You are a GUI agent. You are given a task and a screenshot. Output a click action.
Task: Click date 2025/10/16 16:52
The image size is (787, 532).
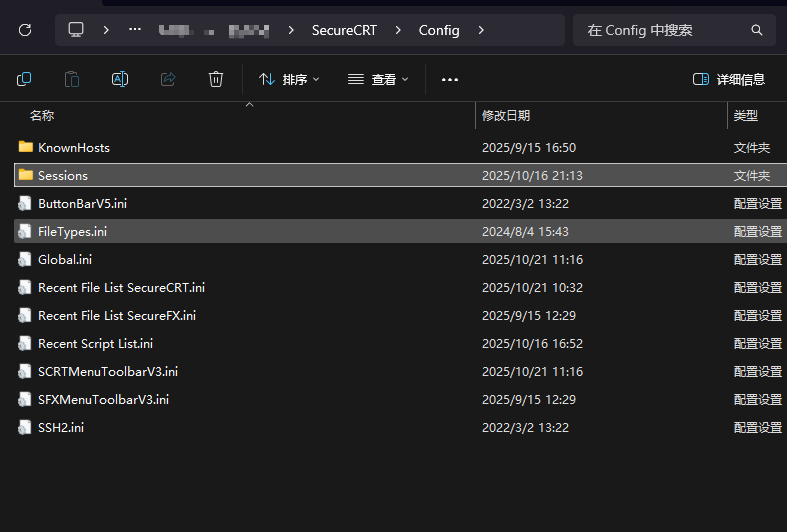tap(532, 344)
